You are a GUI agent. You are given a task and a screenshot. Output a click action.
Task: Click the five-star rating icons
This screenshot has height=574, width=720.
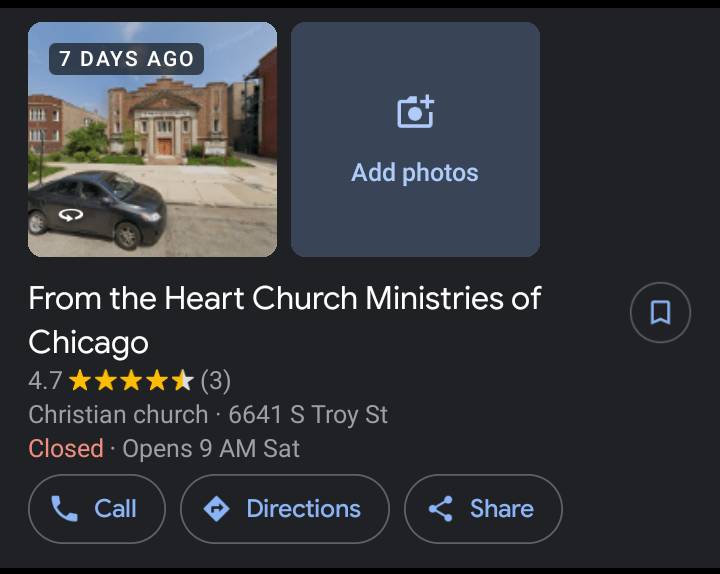point(131,381)
